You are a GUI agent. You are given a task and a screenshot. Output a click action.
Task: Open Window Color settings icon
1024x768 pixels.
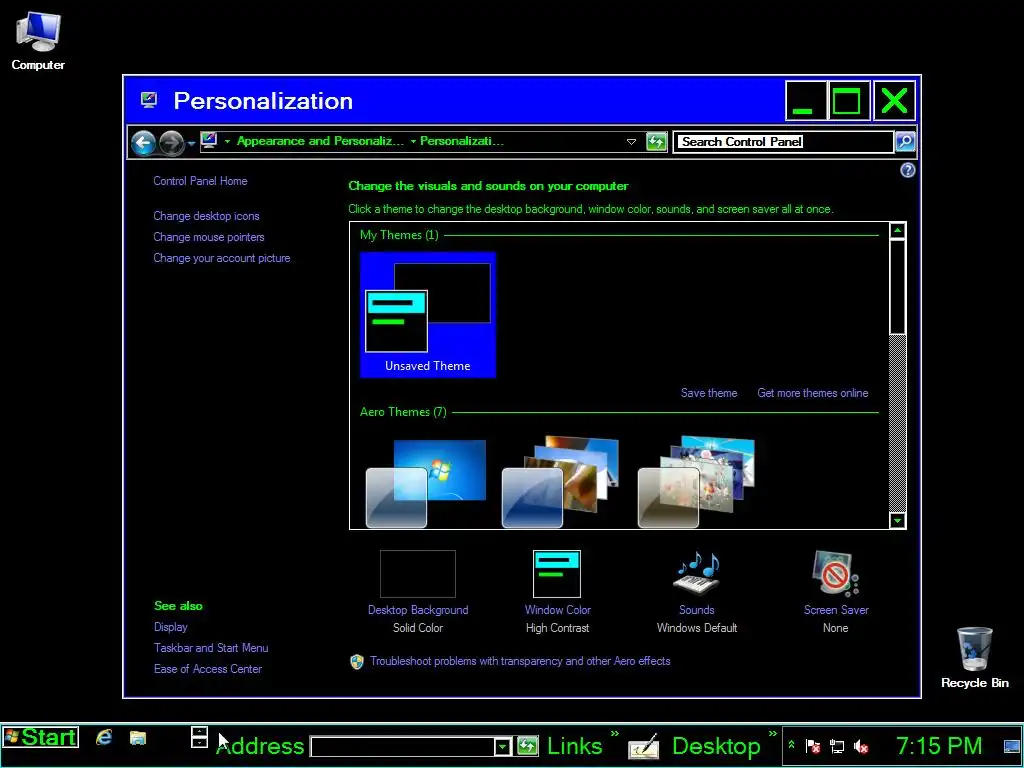[x=557, y=574]
